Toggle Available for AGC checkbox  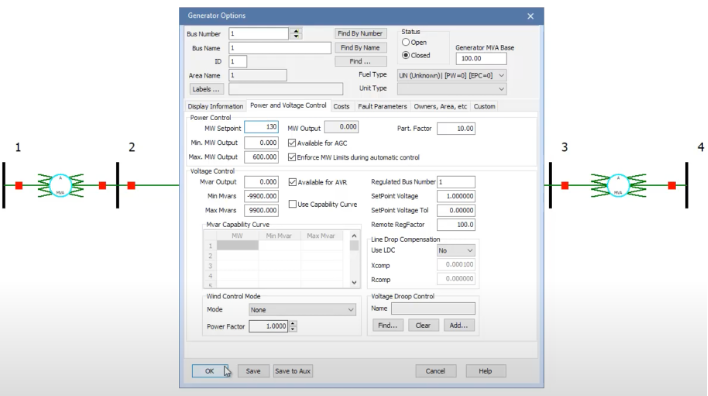click(292, 143)
